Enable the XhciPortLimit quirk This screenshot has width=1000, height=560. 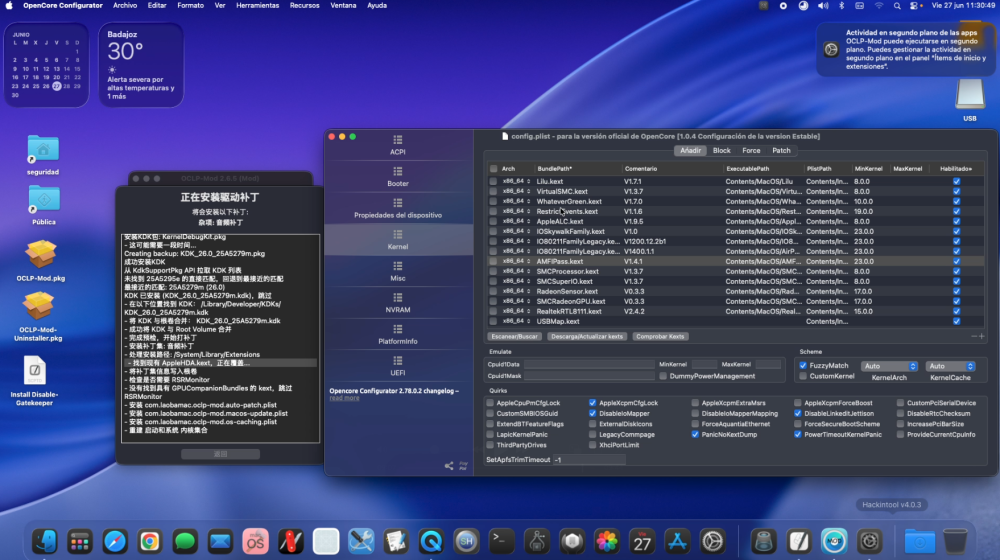pos(592,445)
